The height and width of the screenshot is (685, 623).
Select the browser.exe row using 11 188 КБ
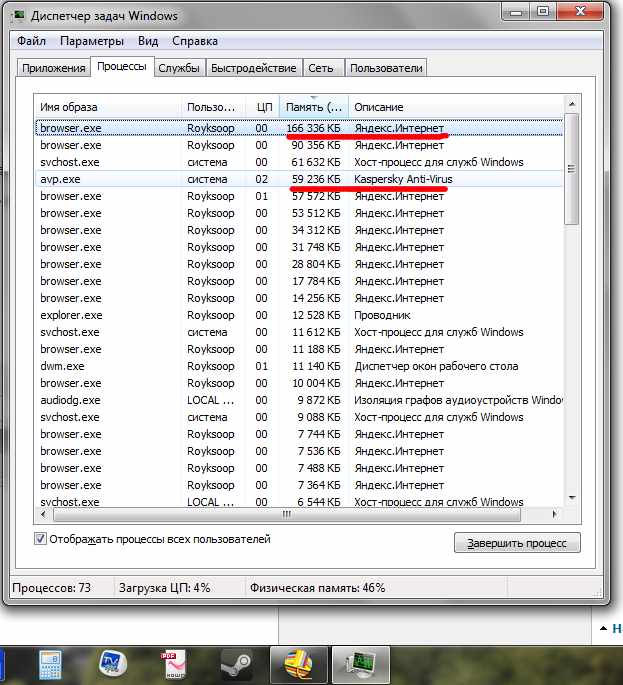299,349
